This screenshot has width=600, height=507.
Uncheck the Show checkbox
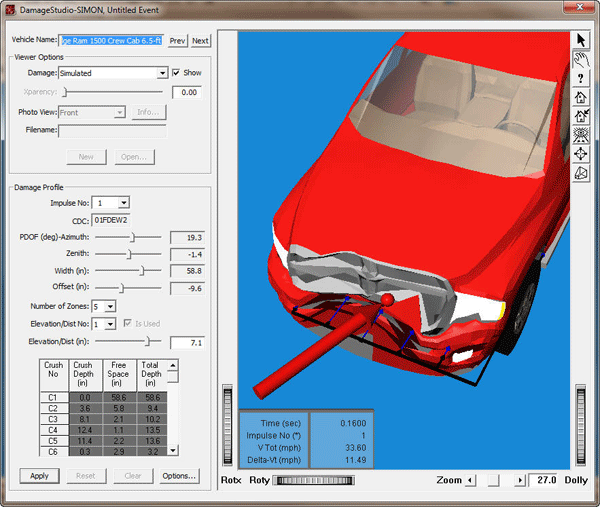tap(177, 73)
